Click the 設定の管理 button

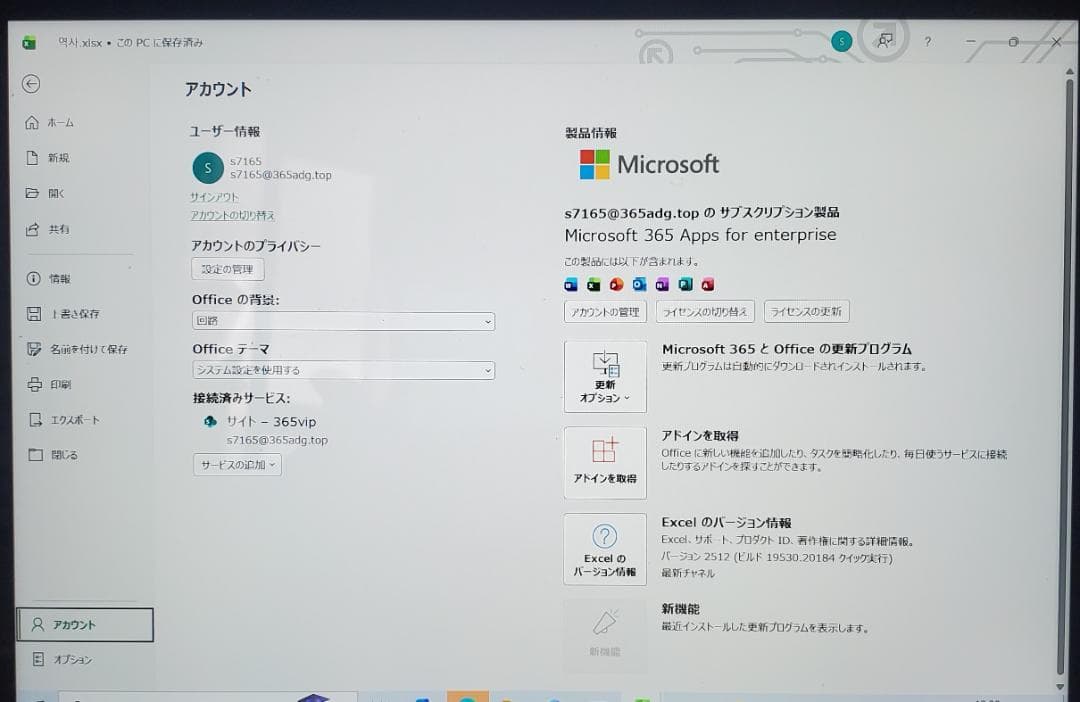(227, 269)
